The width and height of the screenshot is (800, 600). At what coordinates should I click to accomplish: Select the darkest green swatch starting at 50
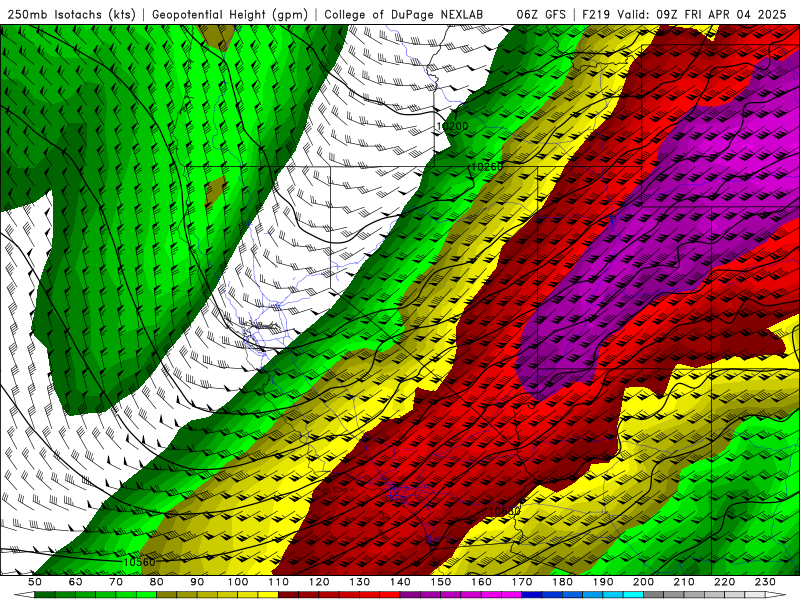pos(45,595)
